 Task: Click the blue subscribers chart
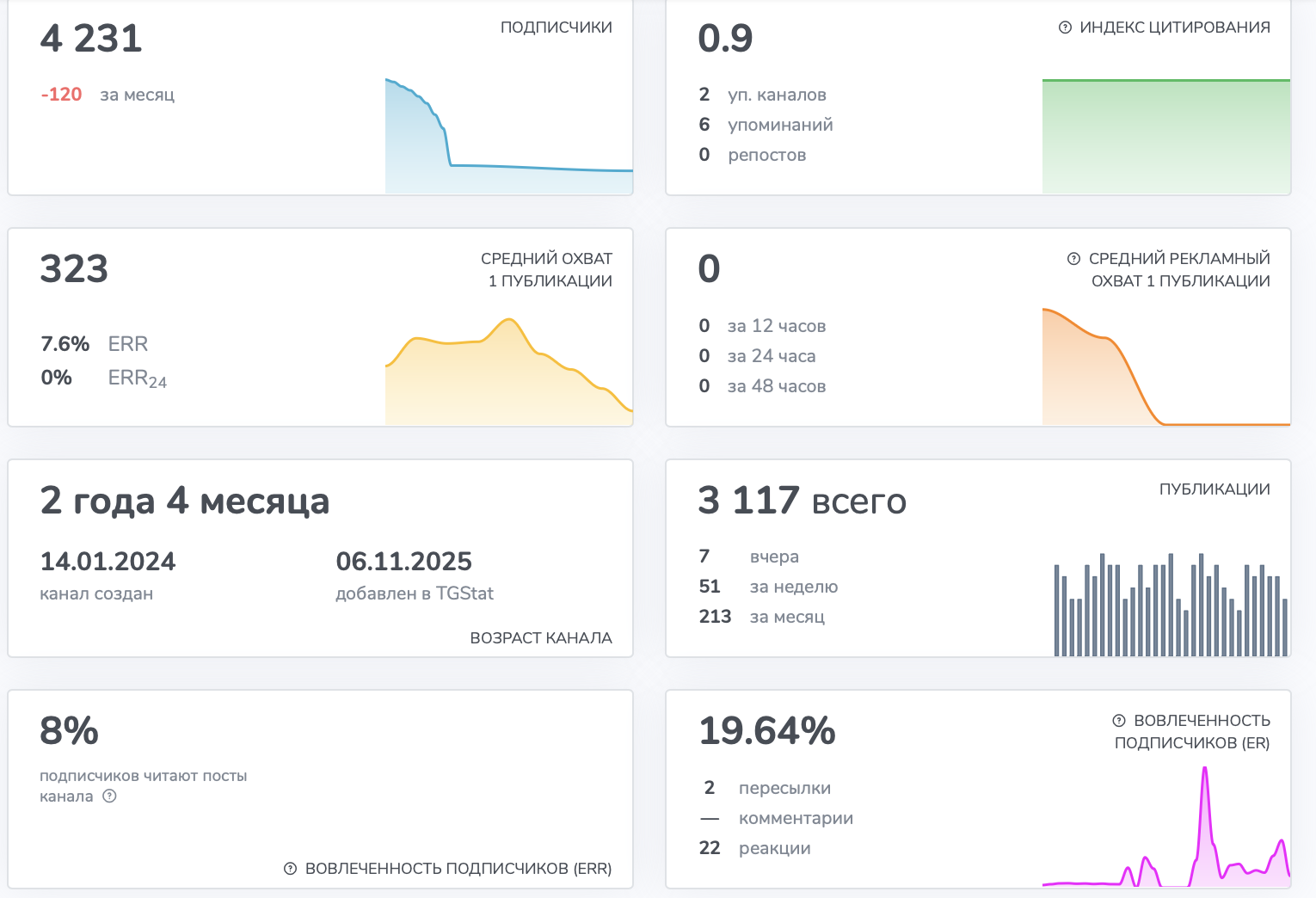point(509,136)
